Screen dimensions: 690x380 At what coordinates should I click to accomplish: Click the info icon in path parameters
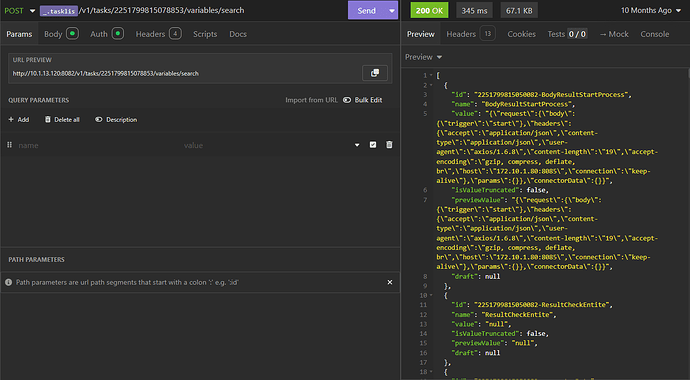point(8,282)
